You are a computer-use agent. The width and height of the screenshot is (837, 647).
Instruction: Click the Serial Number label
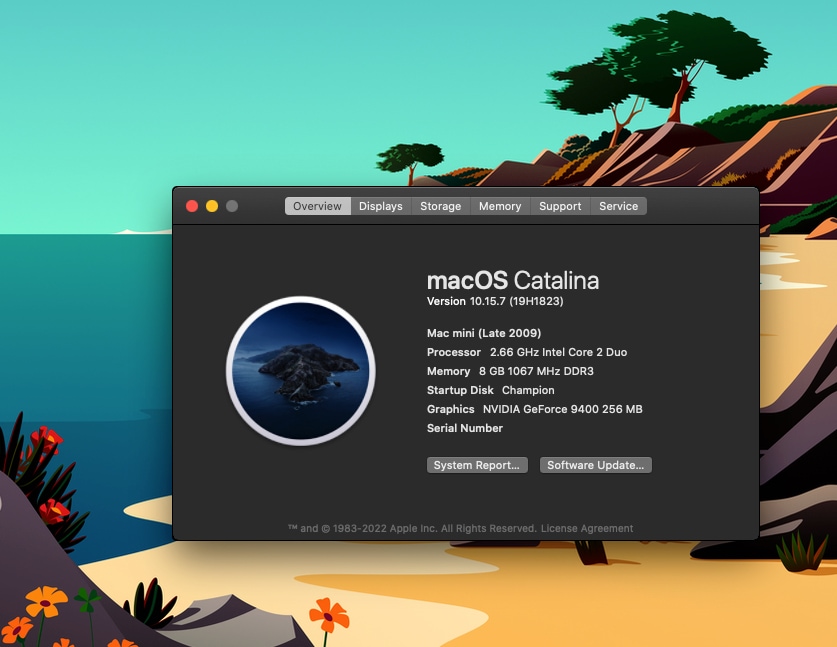pyautogui.click(x=464, y=428)
